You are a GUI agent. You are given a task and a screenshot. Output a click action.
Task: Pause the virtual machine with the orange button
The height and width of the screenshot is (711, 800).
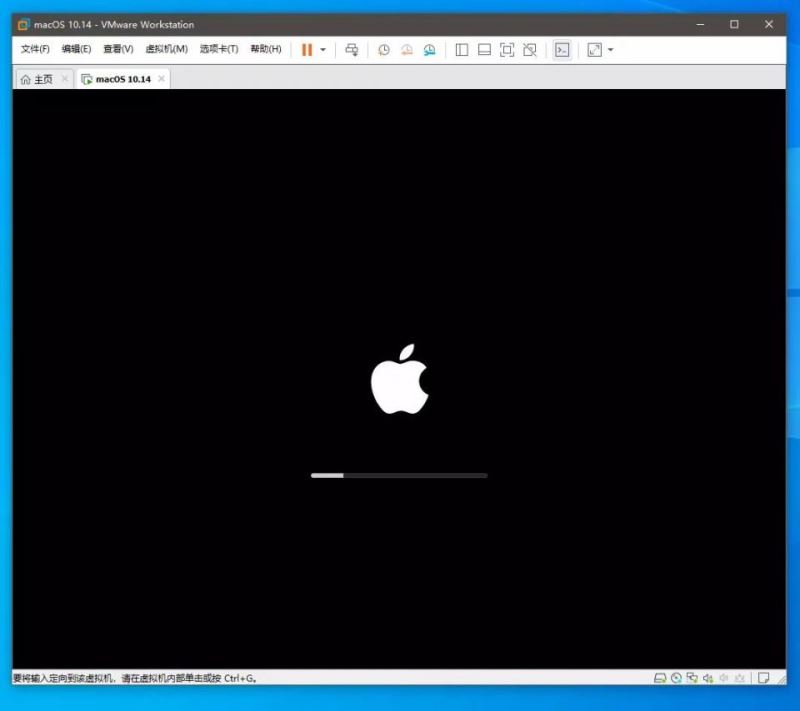307,49
